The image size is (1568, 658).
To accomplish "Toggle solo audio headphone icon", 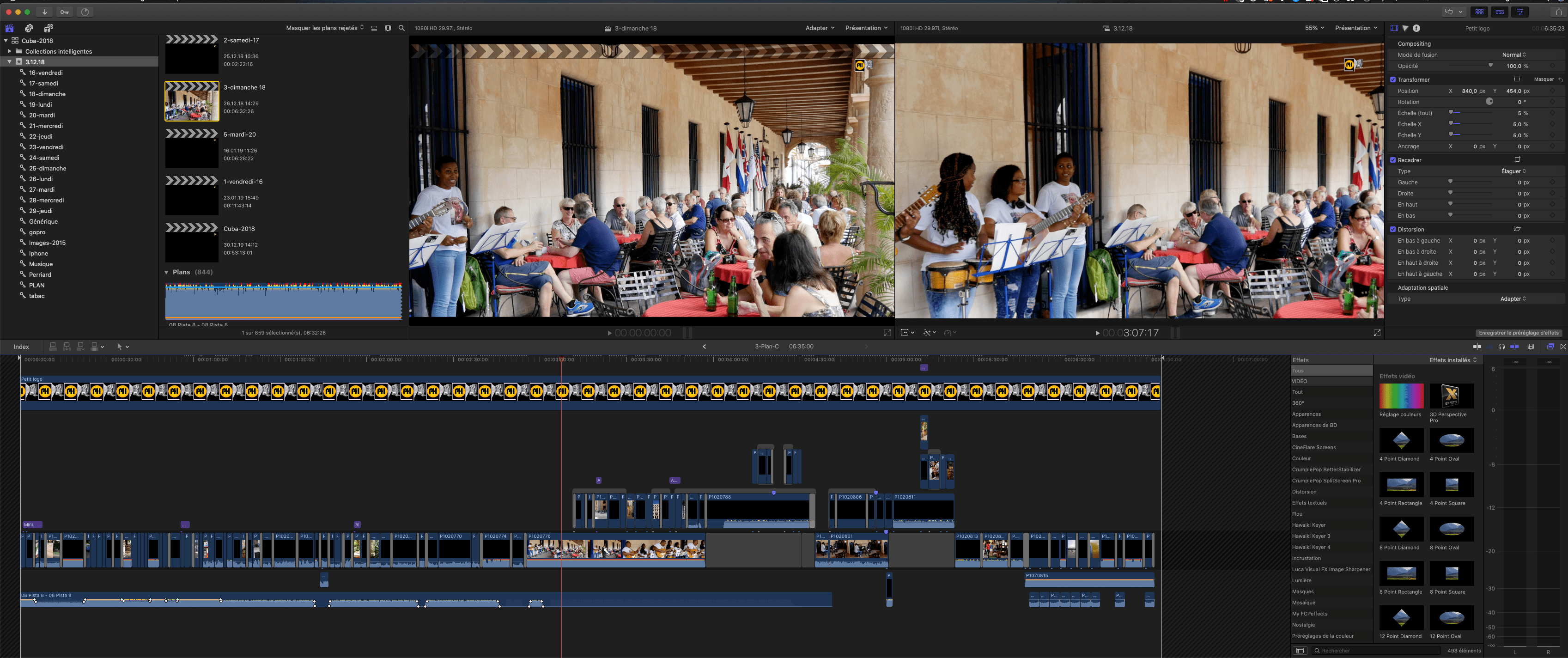I will coord(1501,347).
